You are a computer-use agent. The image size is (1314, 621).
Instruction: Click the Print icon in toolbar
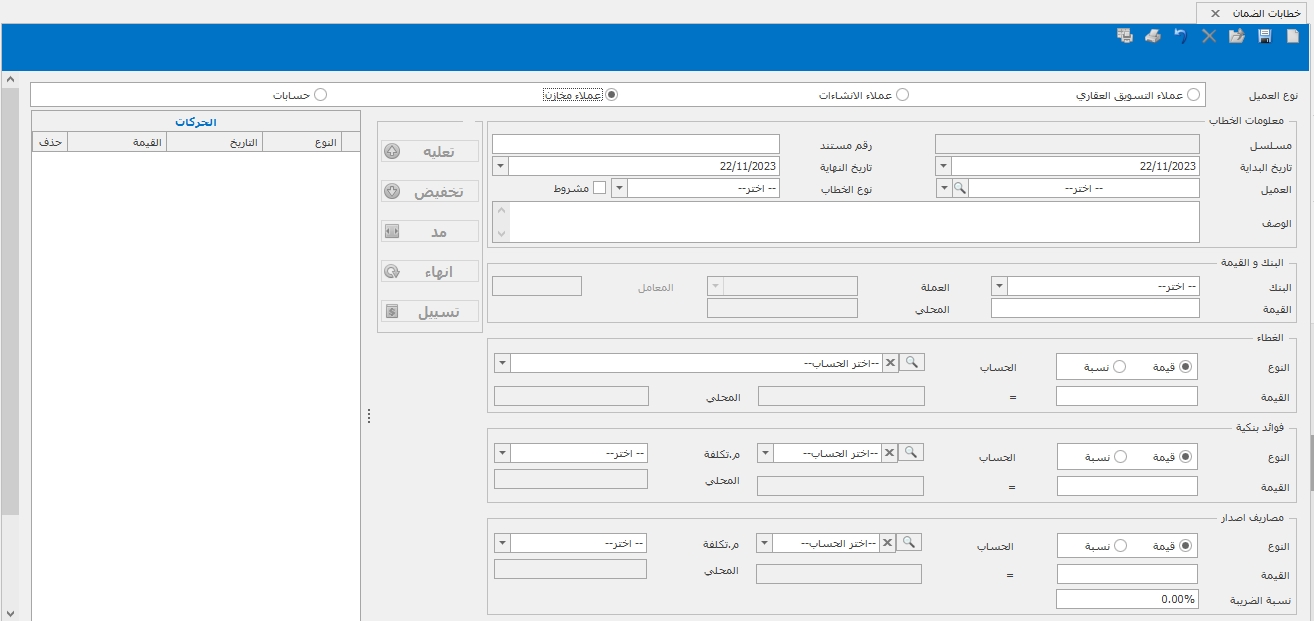(x=1152, y=36)
